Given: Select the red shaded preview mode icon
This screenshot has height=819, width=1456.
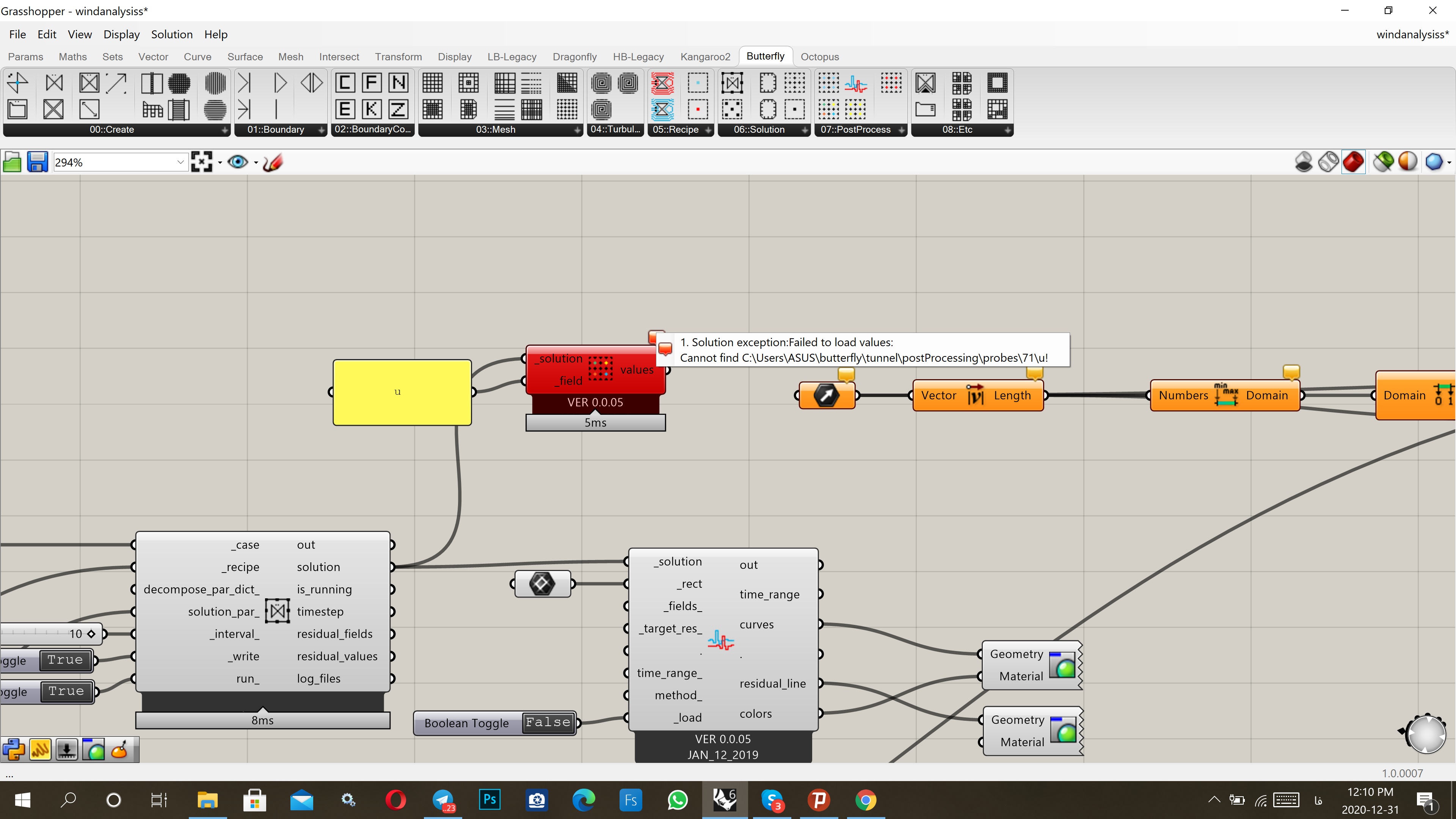Looking at the screenshot, I should point(1353,162).
